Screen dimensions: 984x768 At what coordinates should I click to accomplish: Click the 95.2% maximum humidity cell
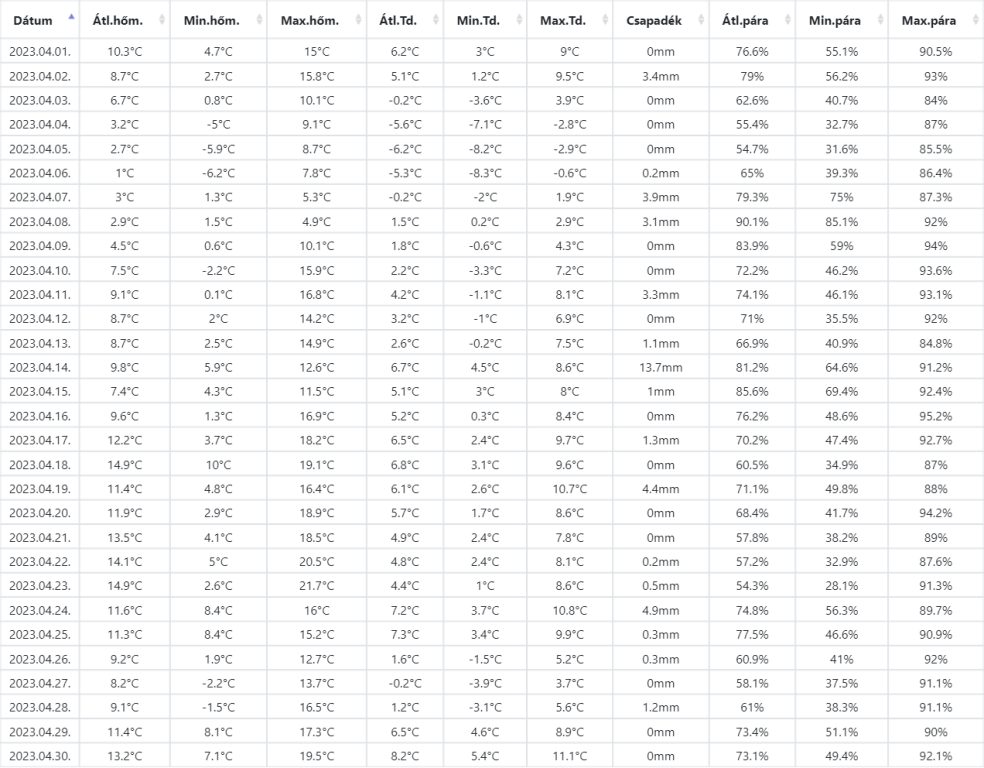934,416
